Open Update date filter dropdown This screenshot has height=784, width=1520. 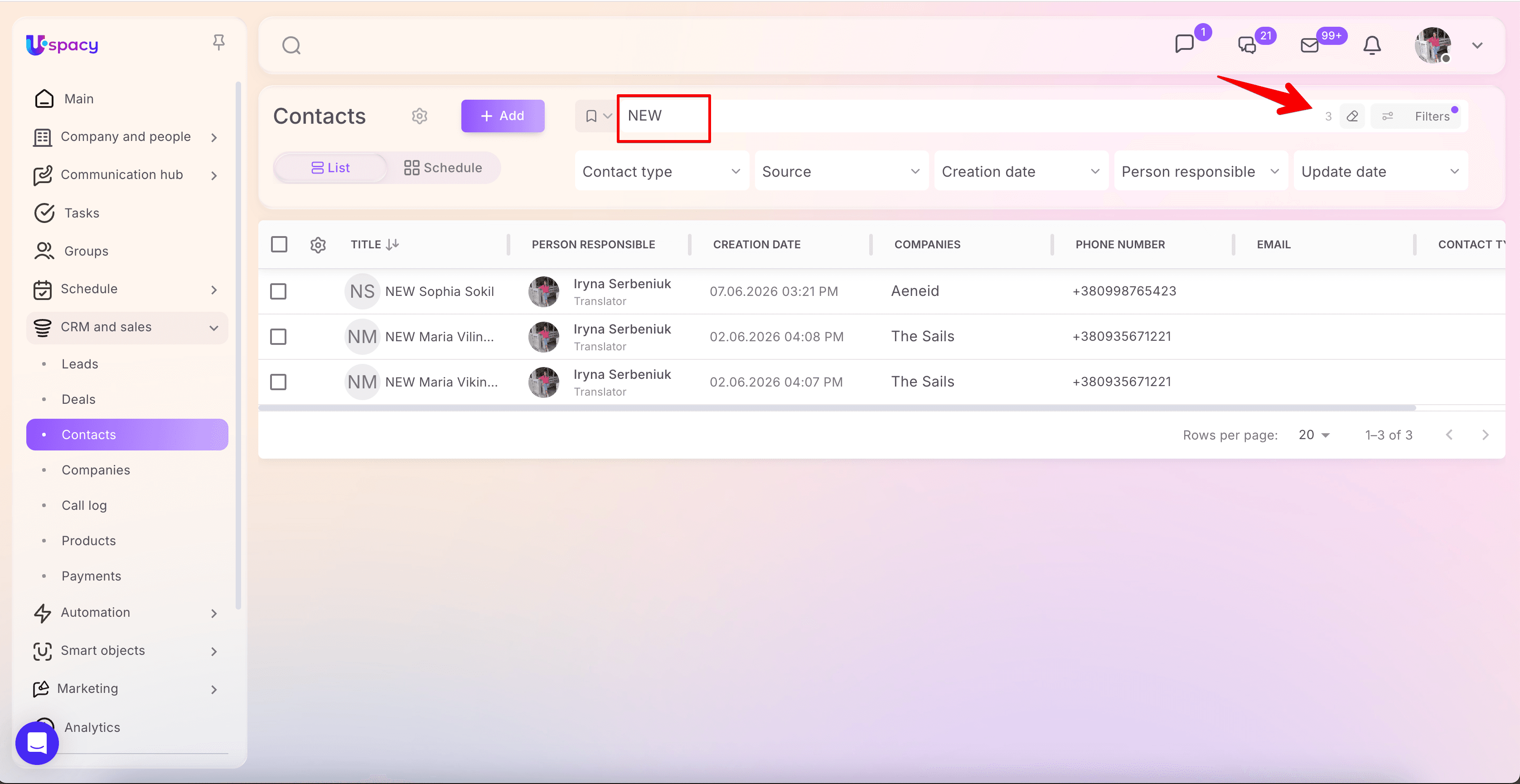click(1381, 172)
